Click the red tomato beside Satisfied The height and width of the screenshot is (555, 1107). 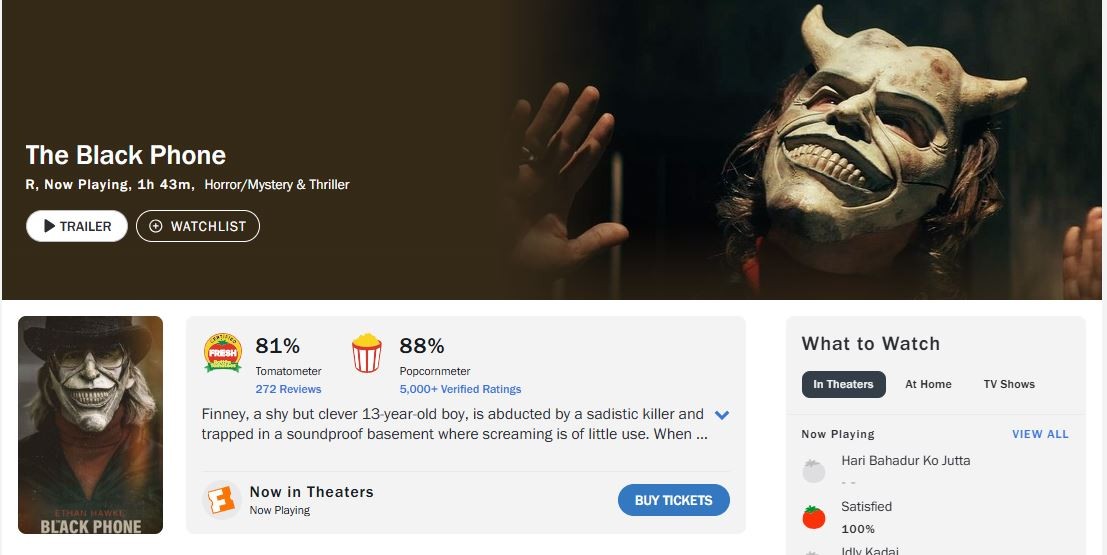click(x=814, y=517)
